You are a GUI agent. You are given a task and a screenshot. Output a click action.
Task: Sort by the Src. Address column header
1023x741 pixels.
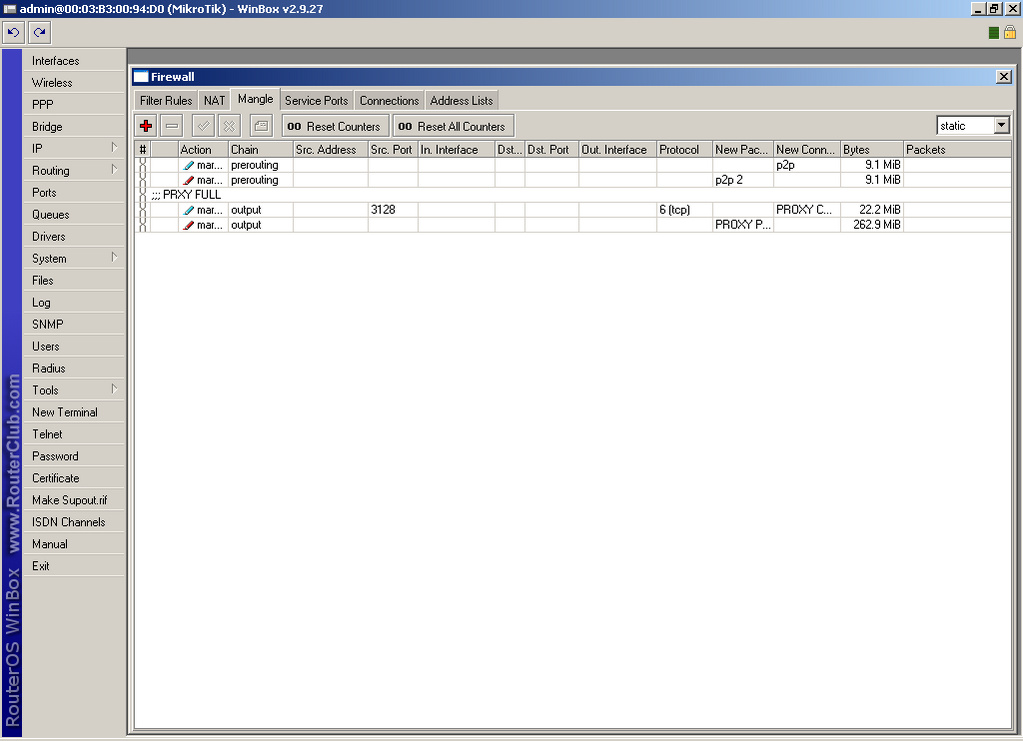[330, 149]
